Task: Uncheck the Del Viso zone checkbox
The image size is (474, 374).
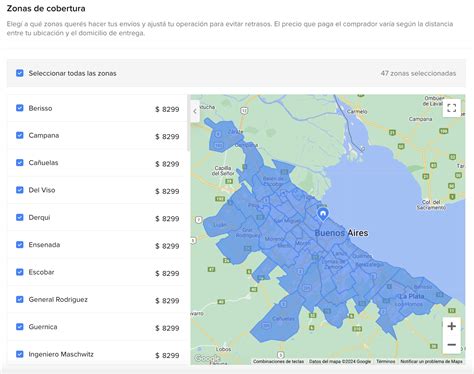Action: (x=20, y=190)
